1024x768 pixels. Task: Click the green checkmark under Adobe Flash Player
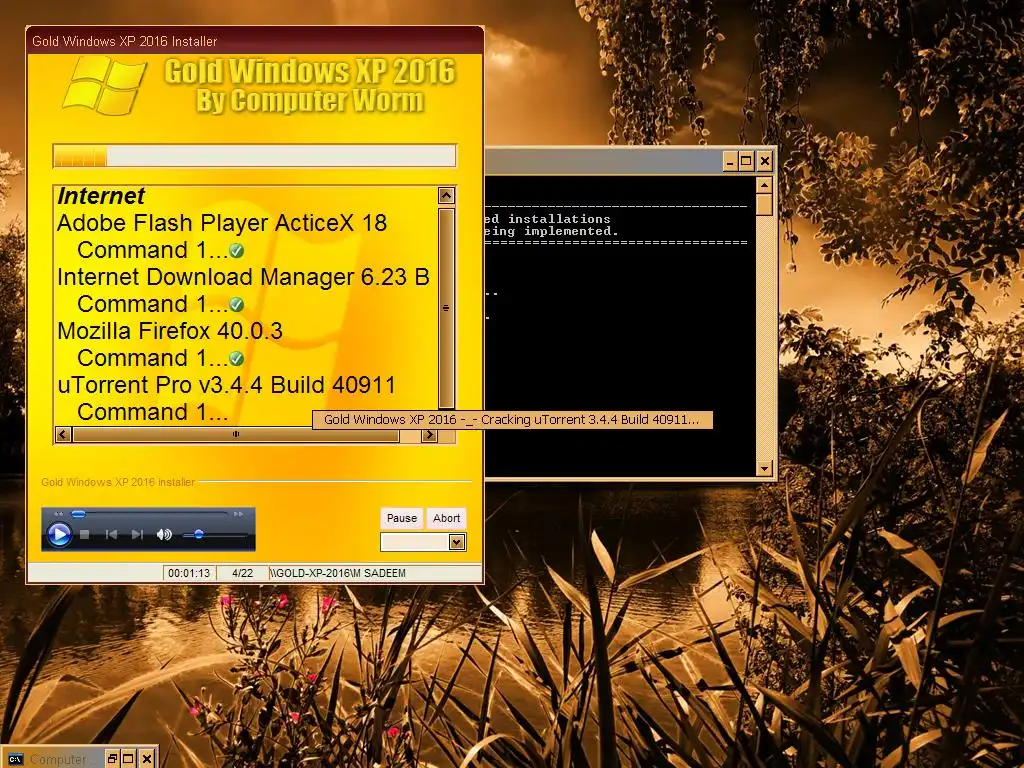[x=237, y=251]
